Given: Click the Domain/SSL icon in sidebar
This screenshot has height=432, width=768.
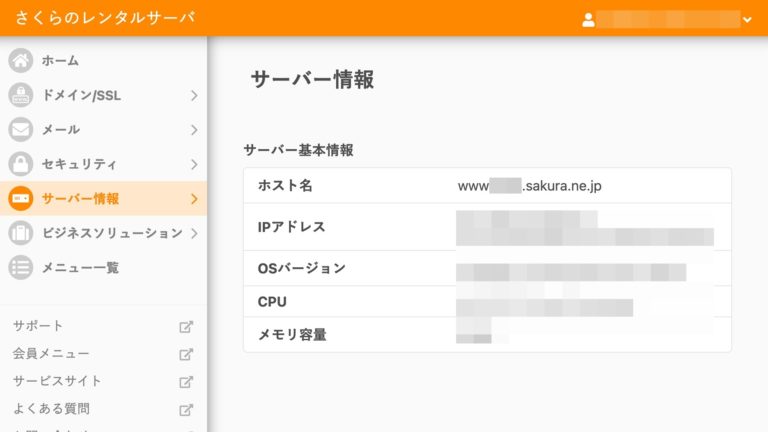Looking at the screenshot, I should click(x=21, y=96).
